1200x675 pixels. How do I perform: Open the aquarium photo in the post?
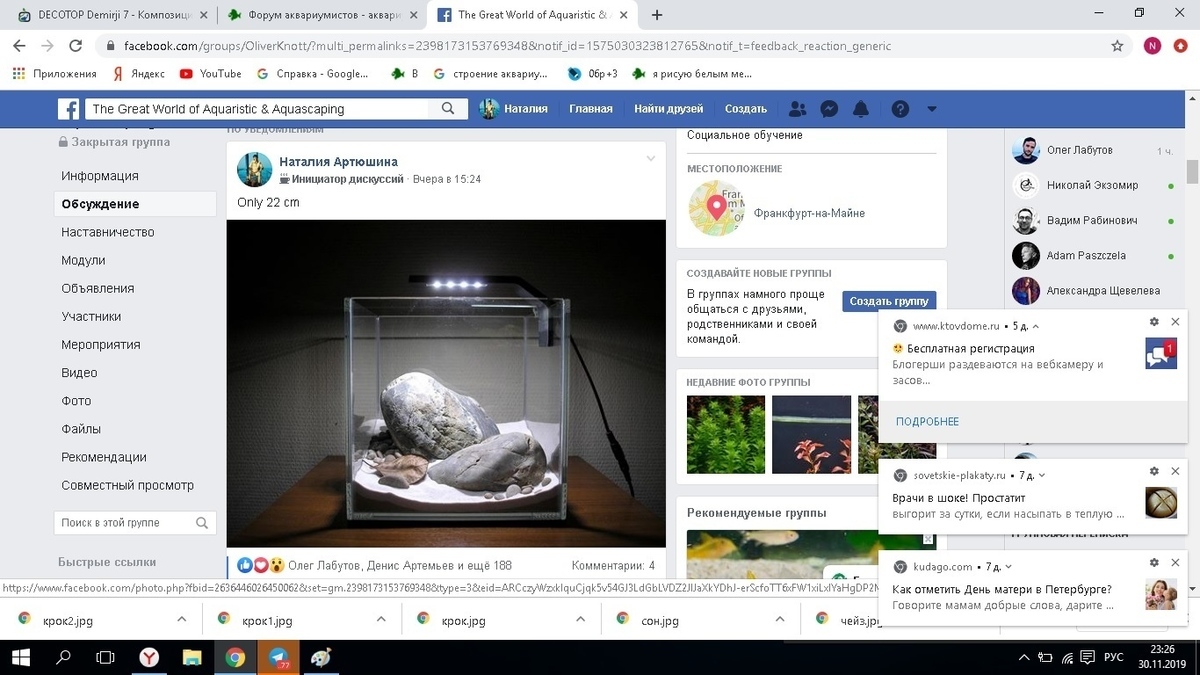tap(446, 383)
